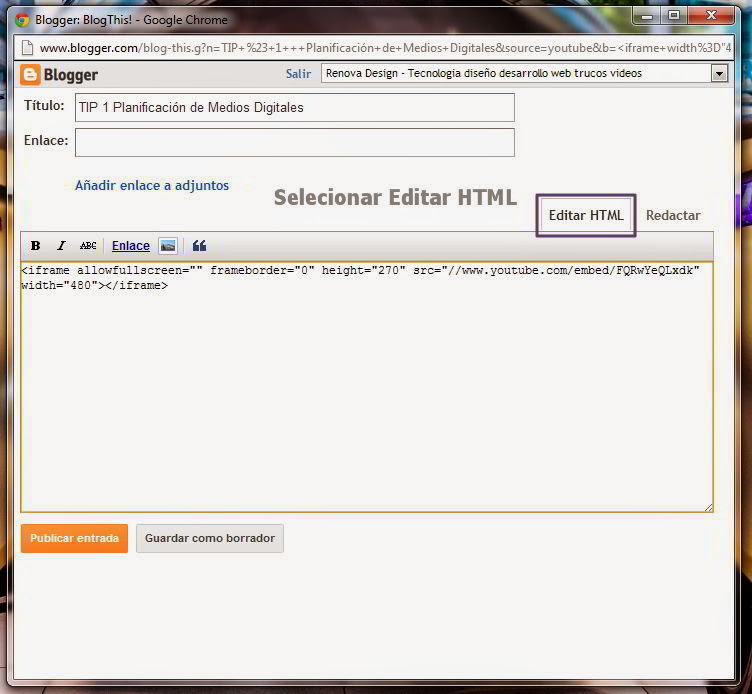The image size is (752, 694).
Task: Maximize the Chrome window
Action: [673, 16]
